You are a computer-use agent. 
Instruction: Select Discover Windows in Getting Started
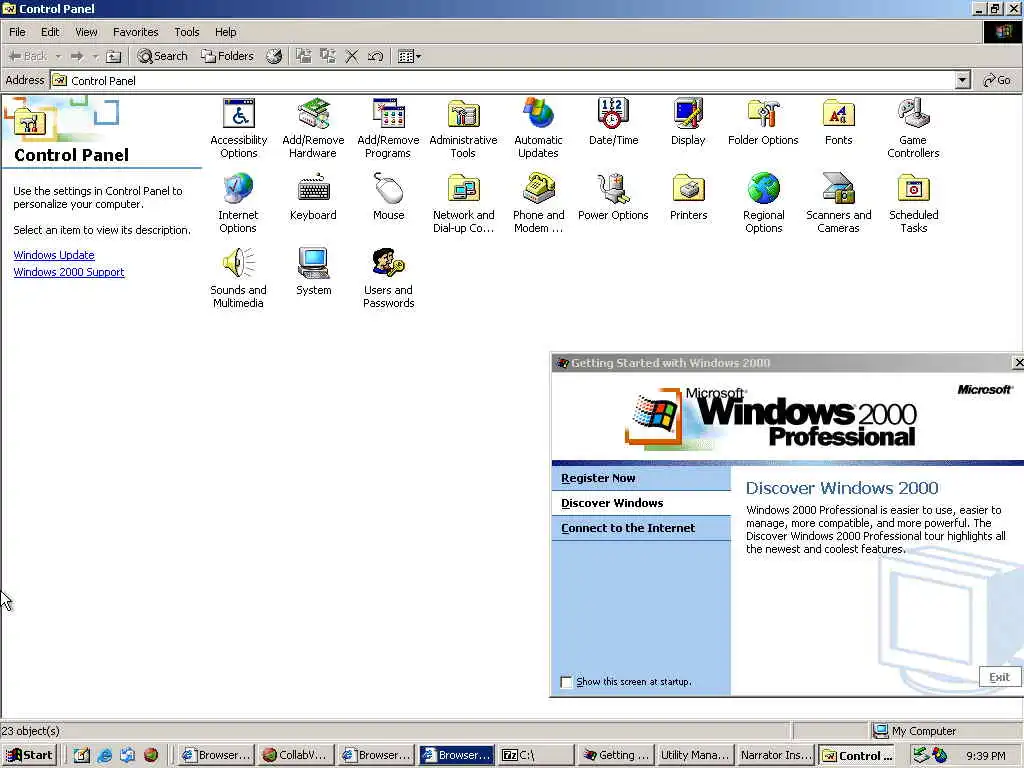click(x=641, y=503)
